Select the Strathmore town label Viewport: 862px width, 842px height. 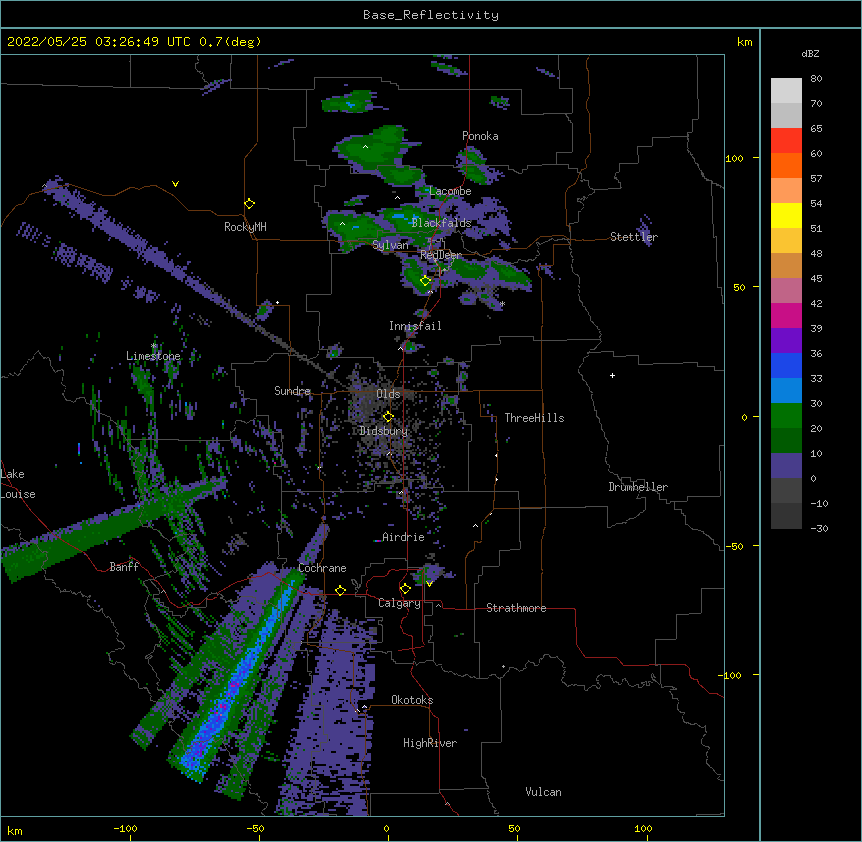[516, 608]
